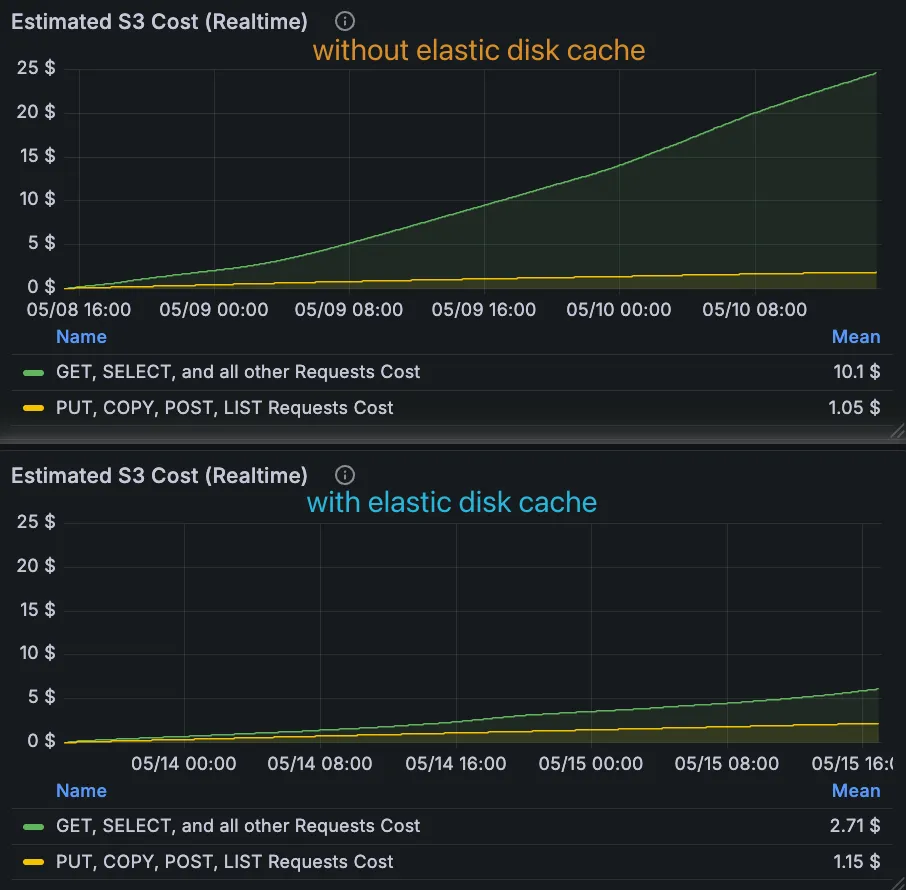Click the 10.1 $ mean value
Image resolution: width=906 pixels, height=890 pixels.
pyautogui.click(x=857, y=372)
